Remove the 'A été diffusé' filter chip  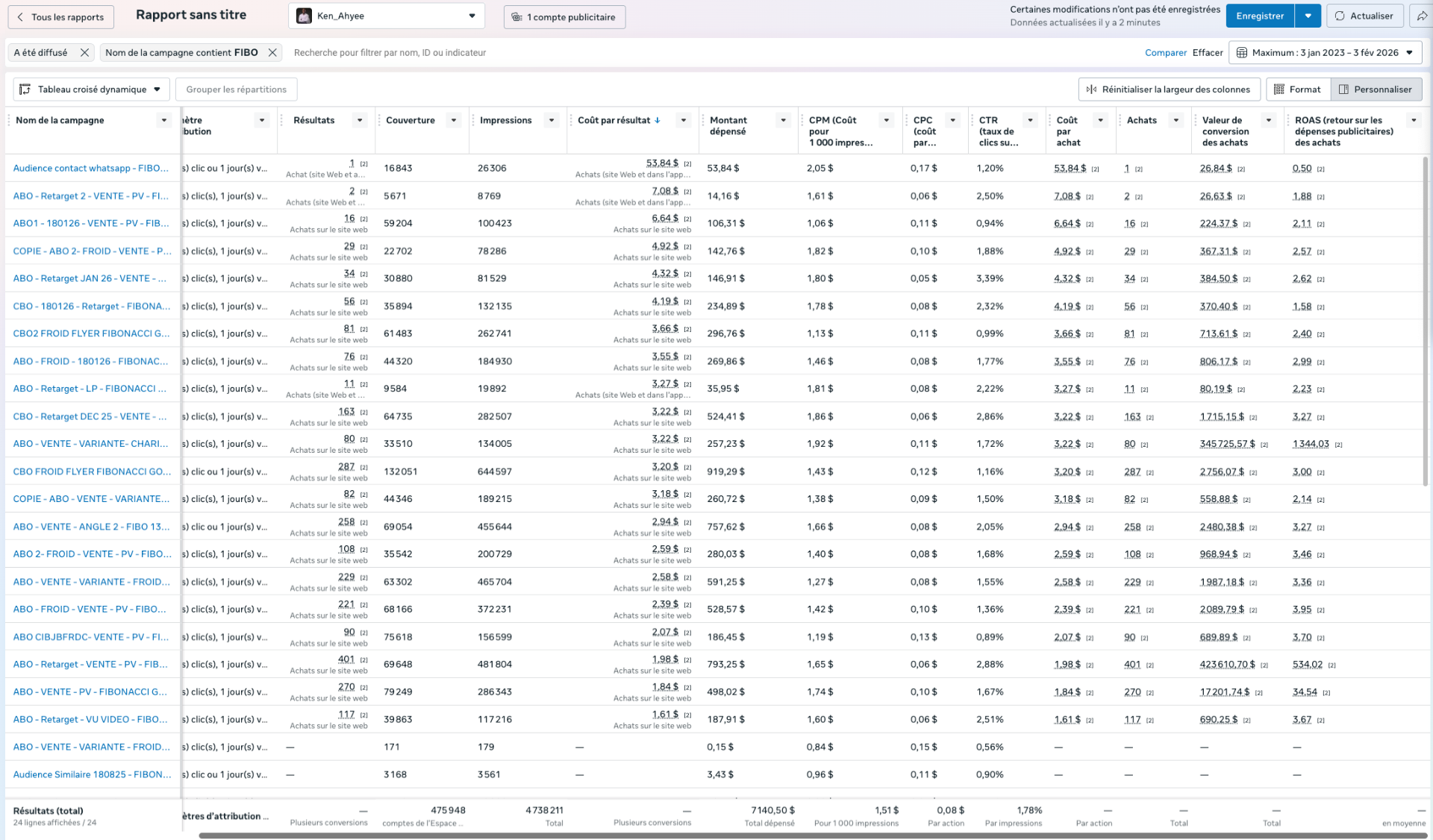click(x=84, y=52)
